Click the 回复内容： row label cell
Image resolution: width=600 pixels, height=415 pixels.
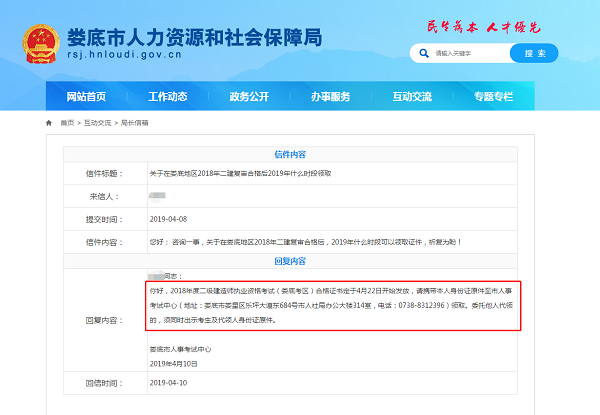(105, 320)
